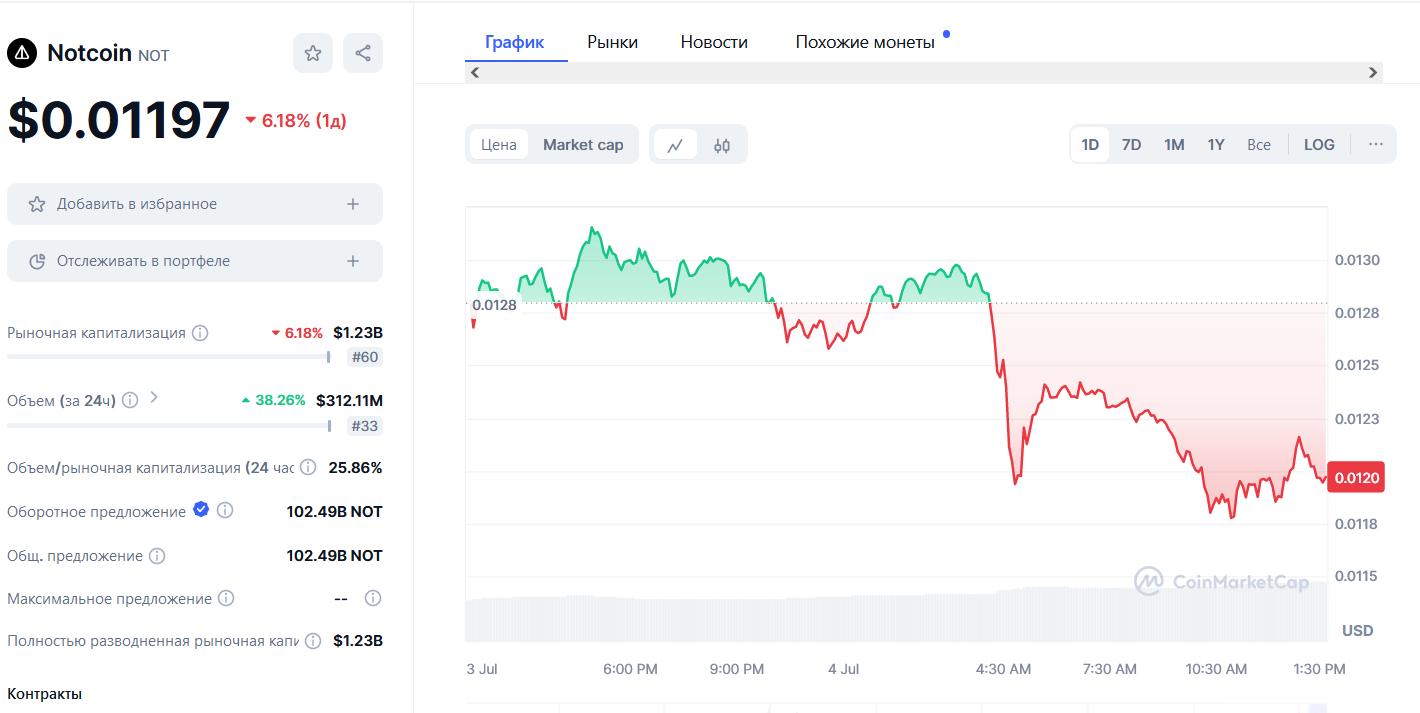Toggle chart to Цена view
Image resolution: width=1420 pixels, height=713 pixels.
pos(499,145)
